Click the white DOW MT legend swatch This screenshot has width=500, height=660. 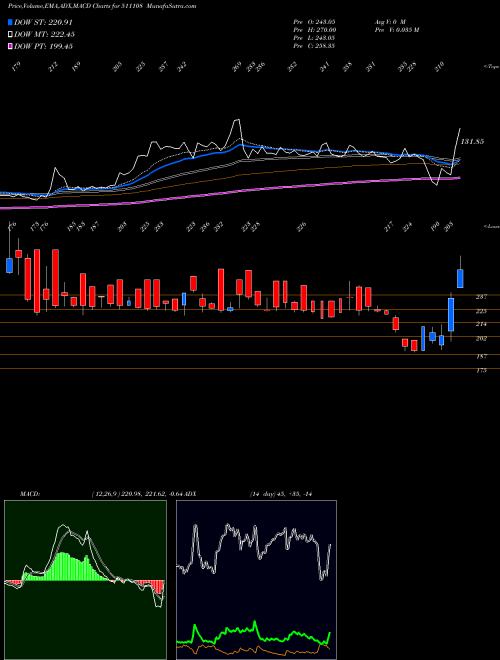click(10, 35)
